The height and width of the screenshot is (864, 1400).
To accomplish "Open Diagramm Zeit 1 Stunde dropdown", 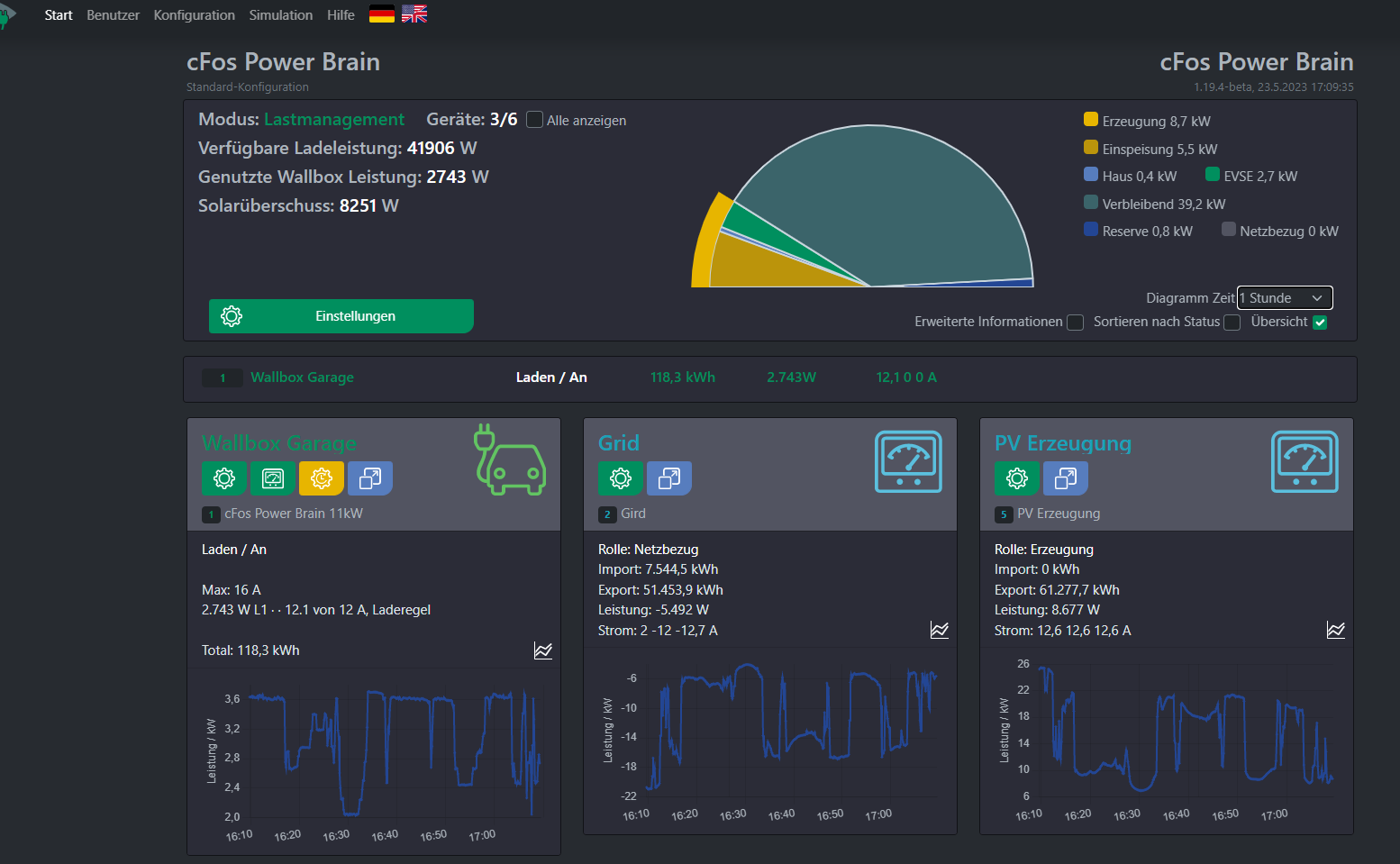I will [x=1285, y=298].
